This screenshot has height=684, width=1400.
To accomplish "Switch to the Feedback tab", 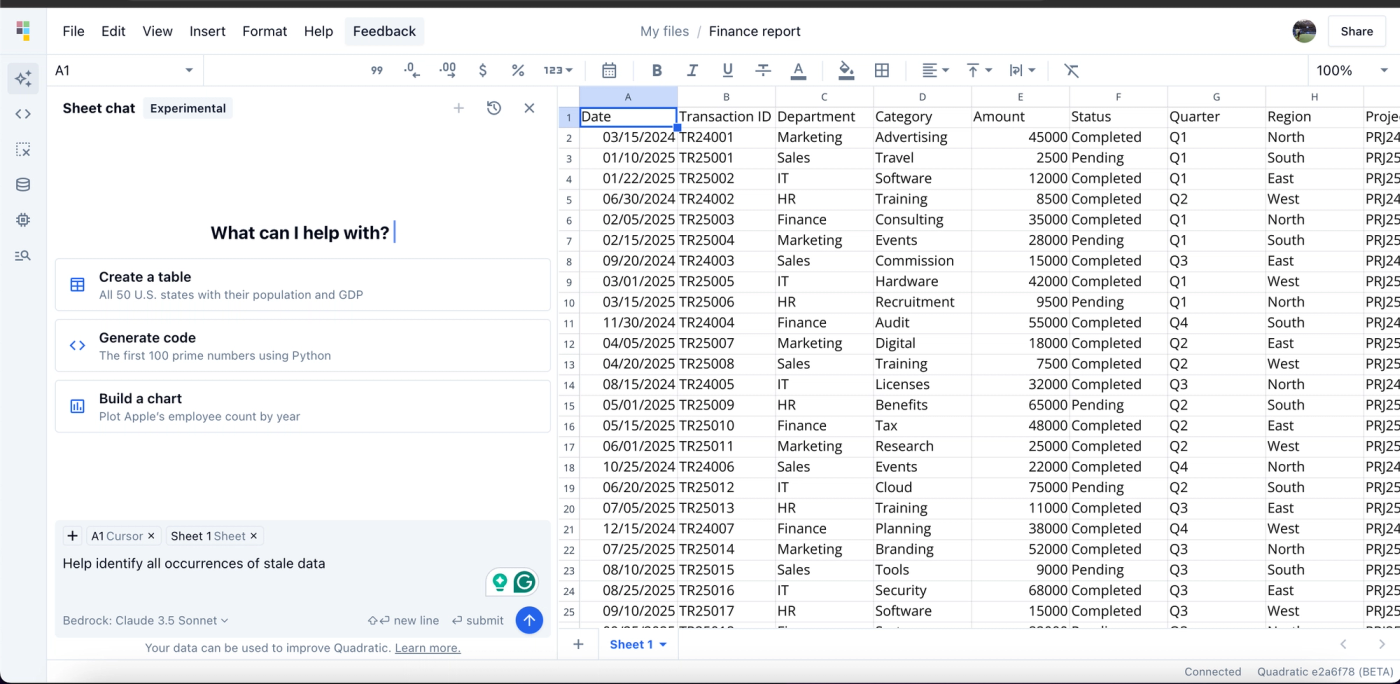I will 384,31.
